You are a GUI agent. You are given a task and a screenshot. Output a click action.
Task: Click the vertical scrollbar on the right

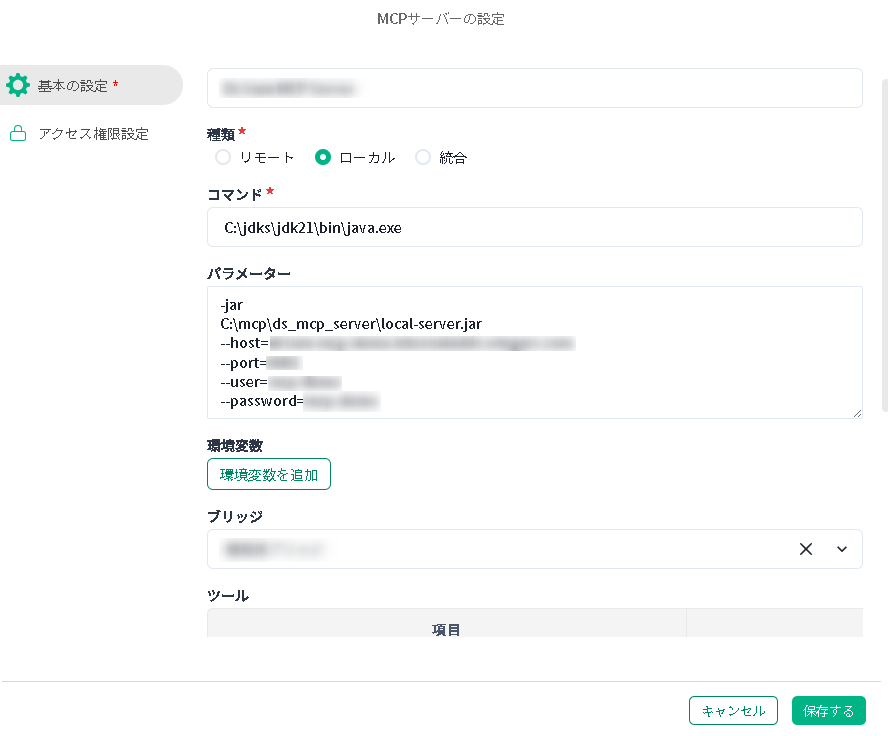(883, 250)
